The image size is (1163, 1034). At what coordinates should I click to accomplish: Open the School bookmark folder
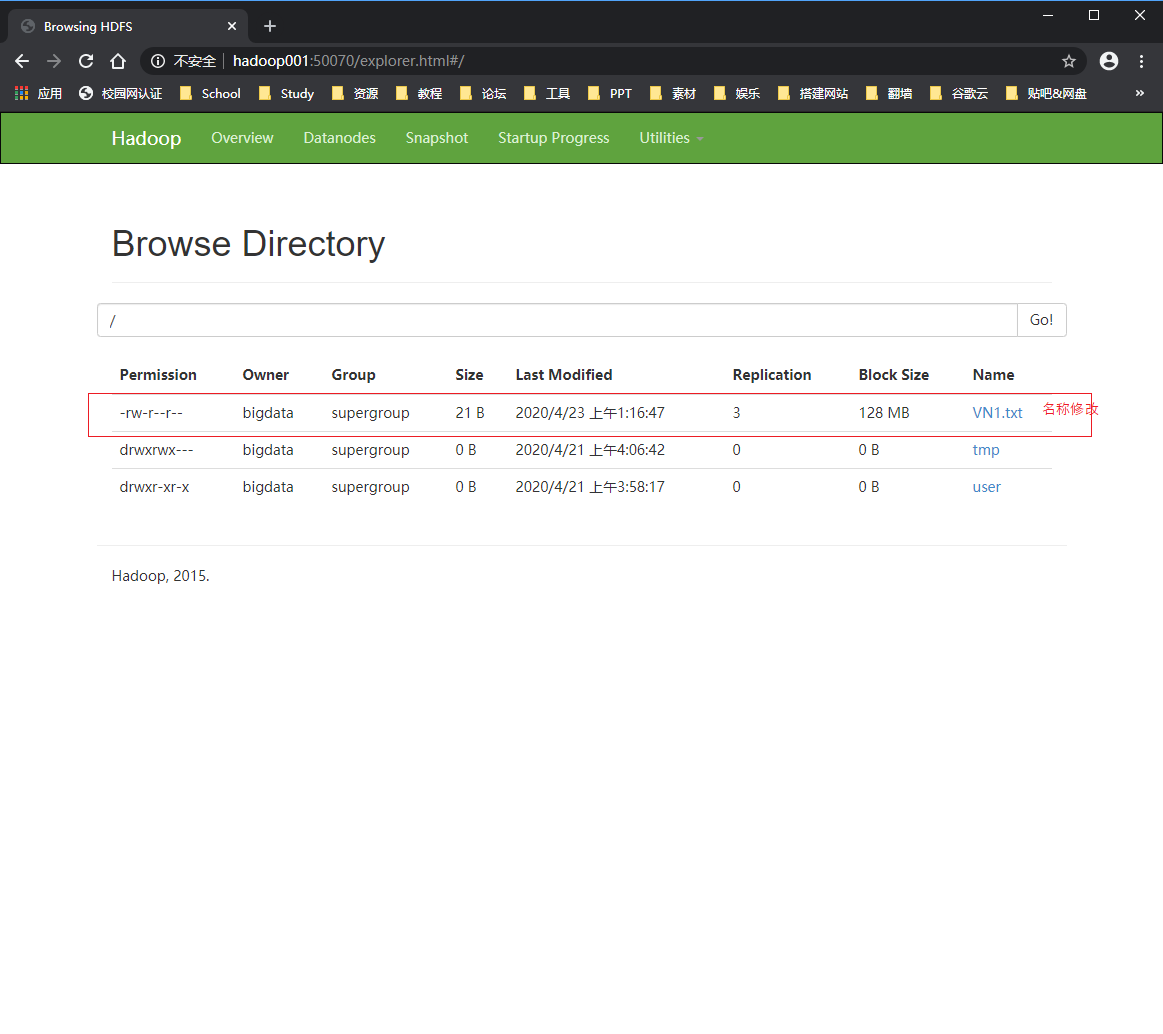[211, 93]
